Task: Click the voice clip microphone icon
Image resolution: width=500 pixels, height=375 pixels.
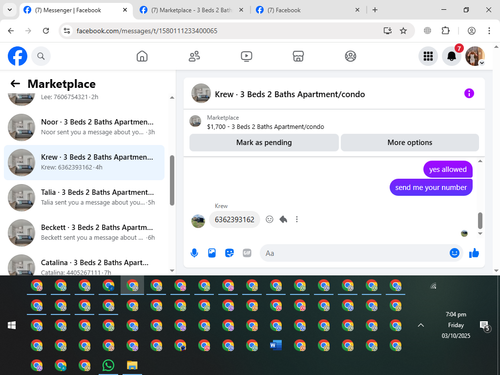Action: click(194, 253)
